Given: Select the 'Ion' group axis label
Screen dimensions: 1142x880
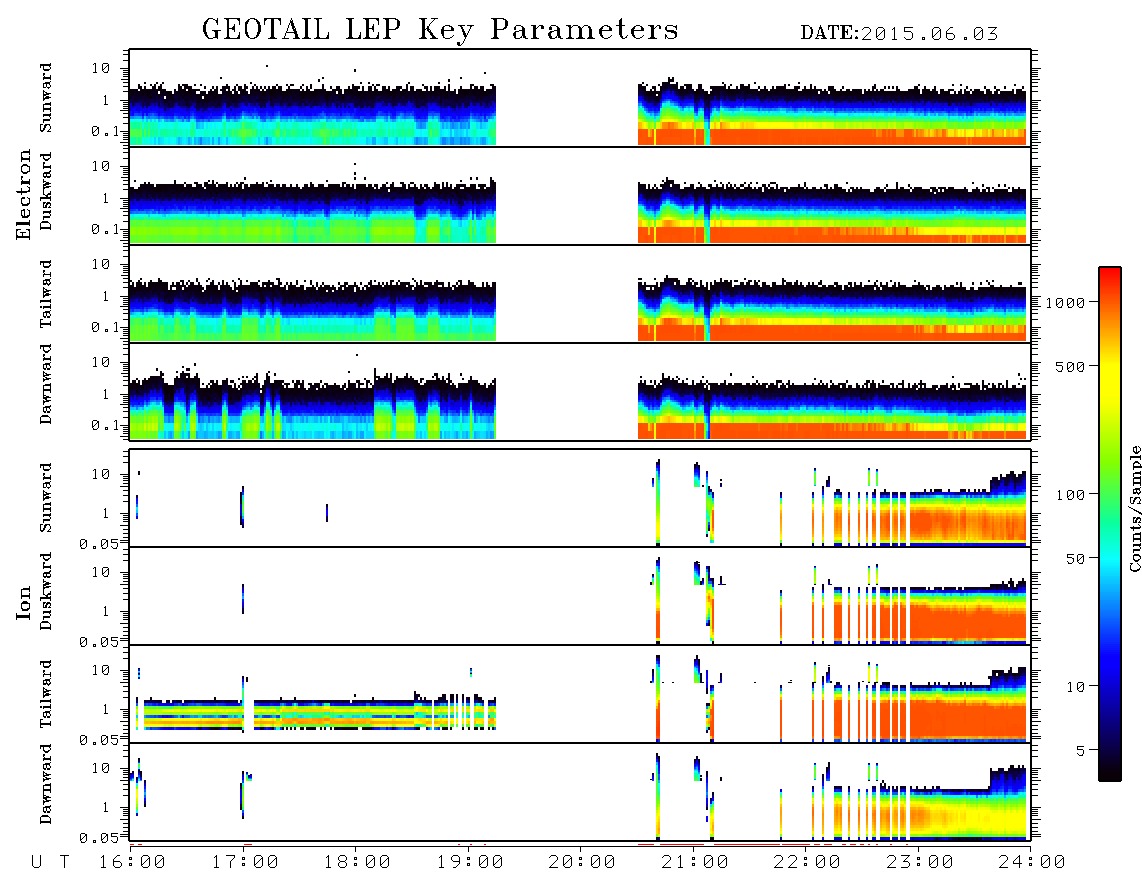Looking at the screenshot, I should point(23,602).
